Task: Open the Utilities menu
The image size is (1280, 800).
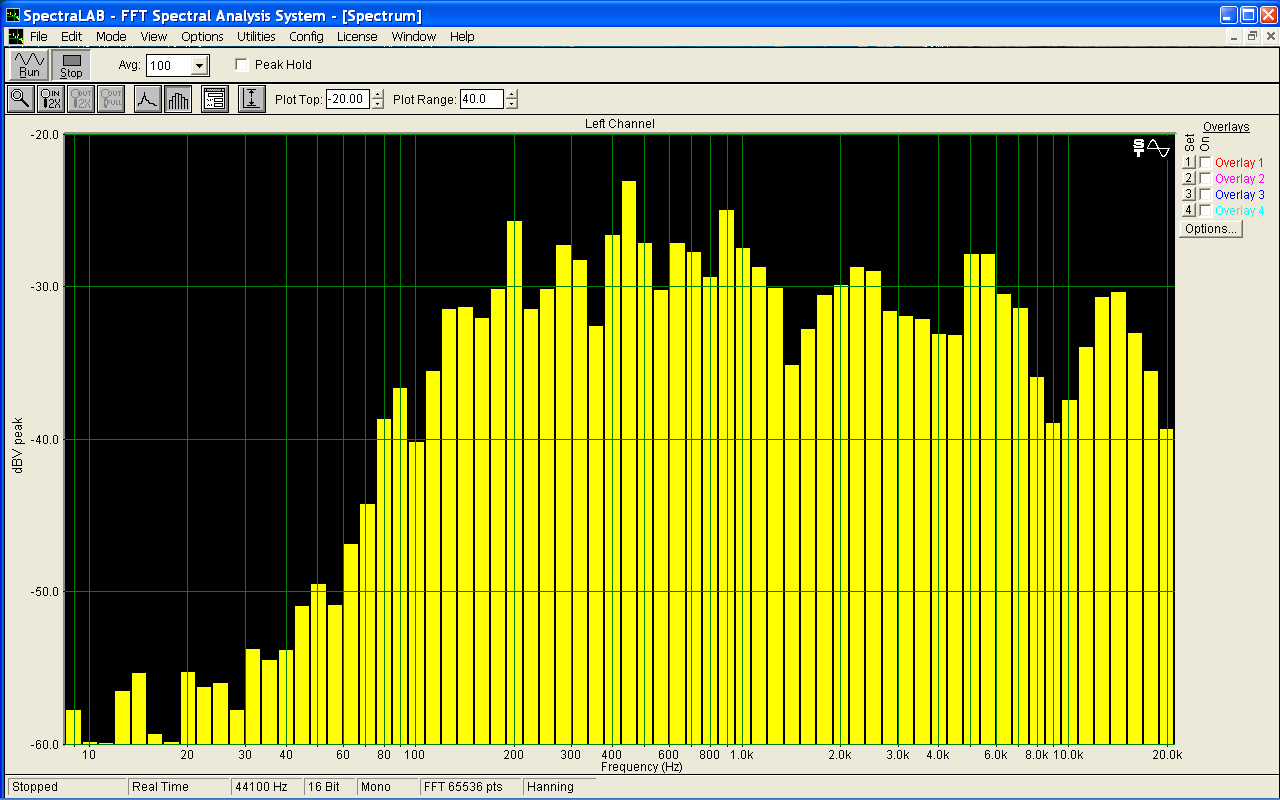Action: (256, 36)
